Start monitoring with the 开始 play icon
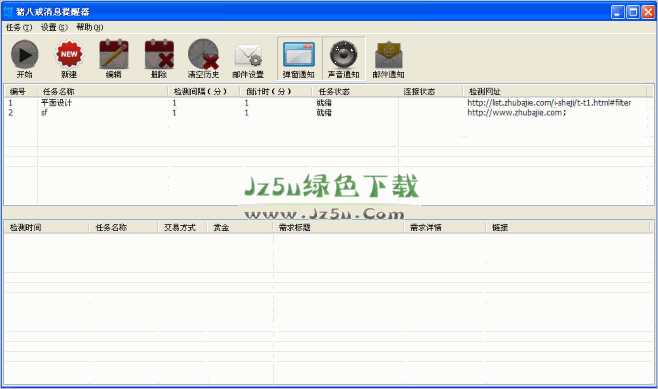658x389 pixels. pyautogui.click(x=24, y=58)
